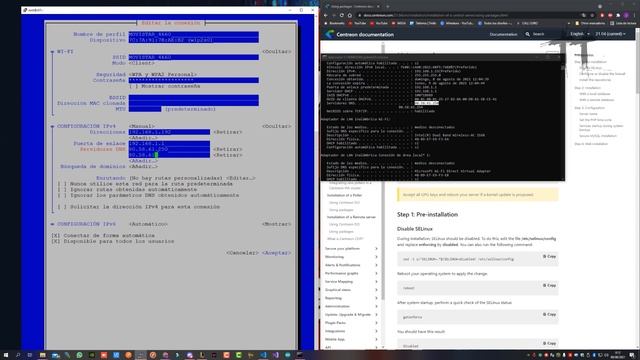Click Documentation in Centreon header

(x=503, y=34)
